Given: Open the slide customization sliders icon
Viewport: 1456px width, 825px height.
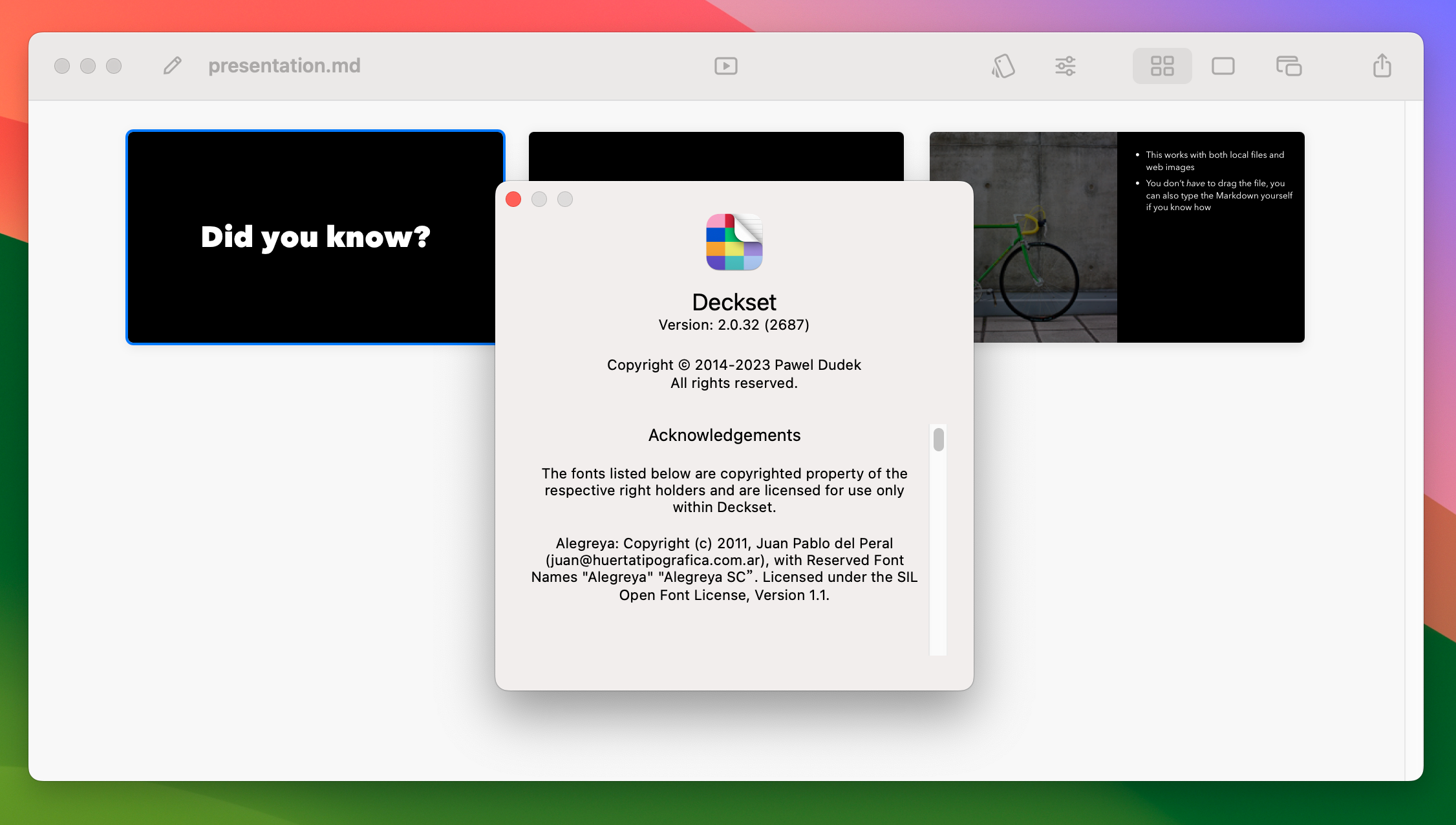Looking at the screenshot, I should tap(1065, 65).
